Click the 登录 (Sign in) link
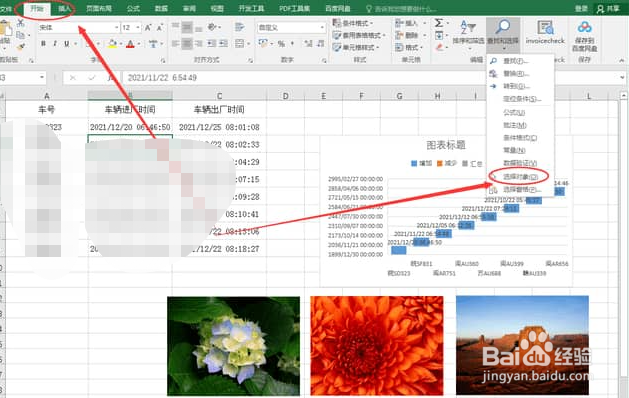The image size is (629, 398). pyautogui.click(x=581, y=8)
